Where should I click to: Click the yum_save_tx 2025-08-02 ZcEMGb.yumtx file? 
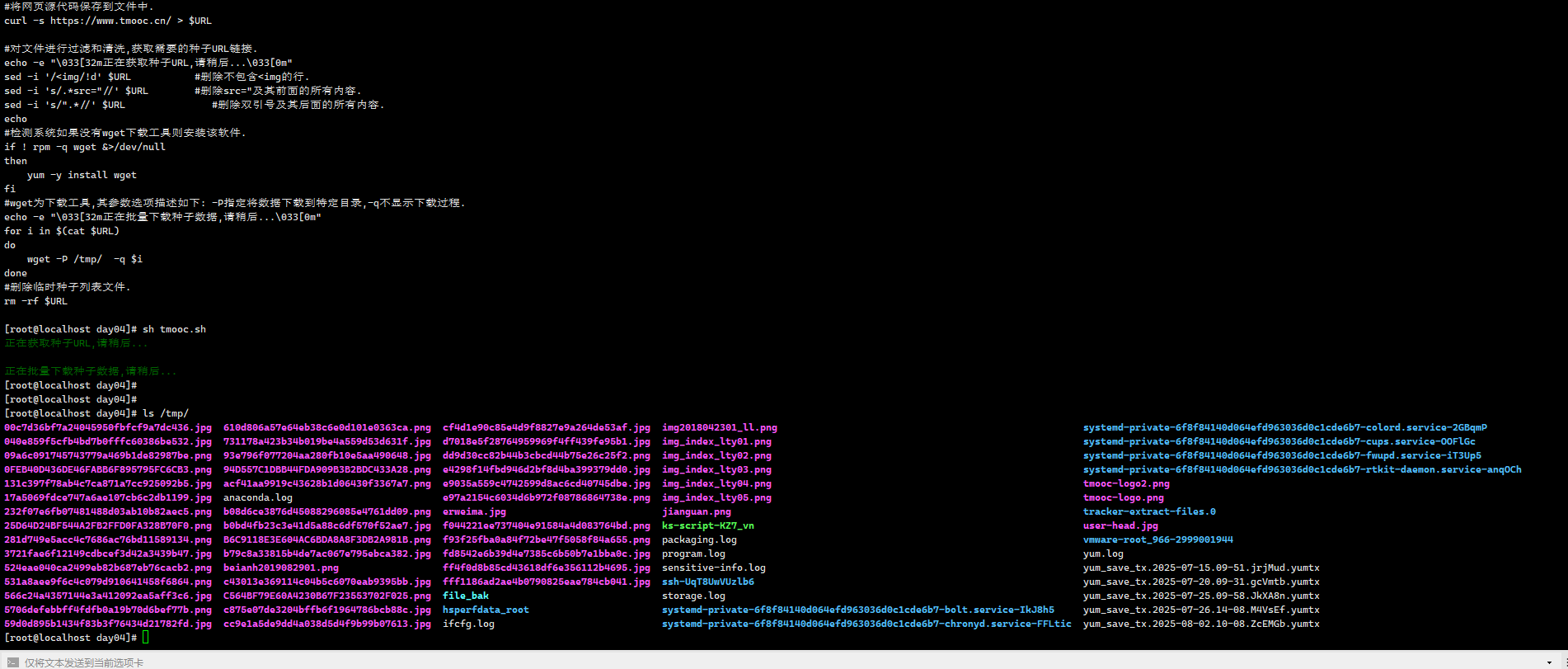1201,624
